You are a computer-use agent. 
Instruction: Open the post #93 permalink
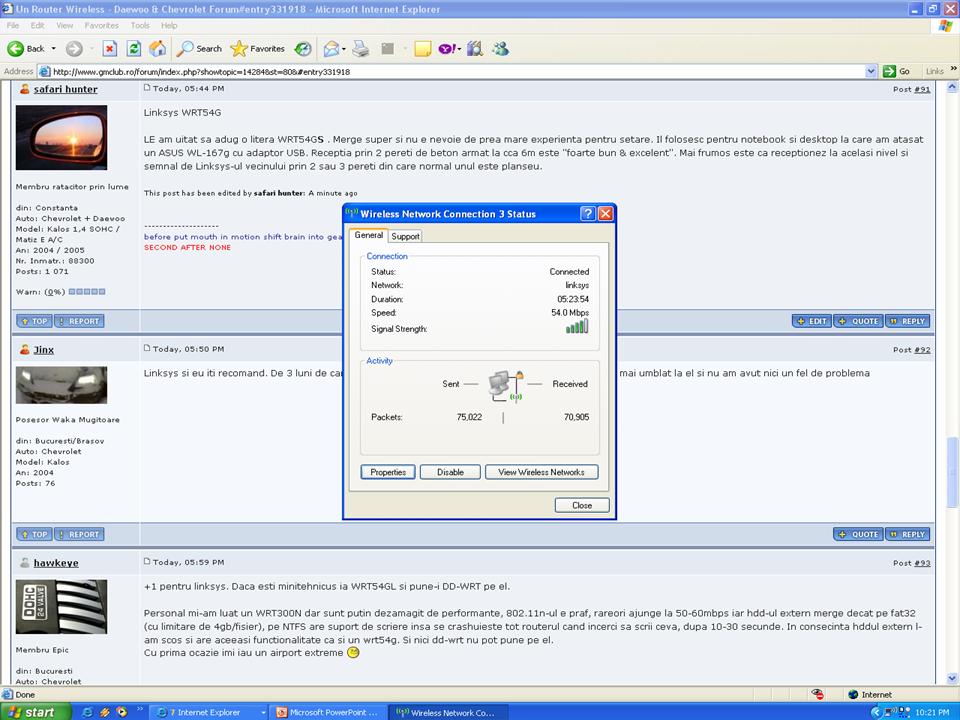[922, 563]
